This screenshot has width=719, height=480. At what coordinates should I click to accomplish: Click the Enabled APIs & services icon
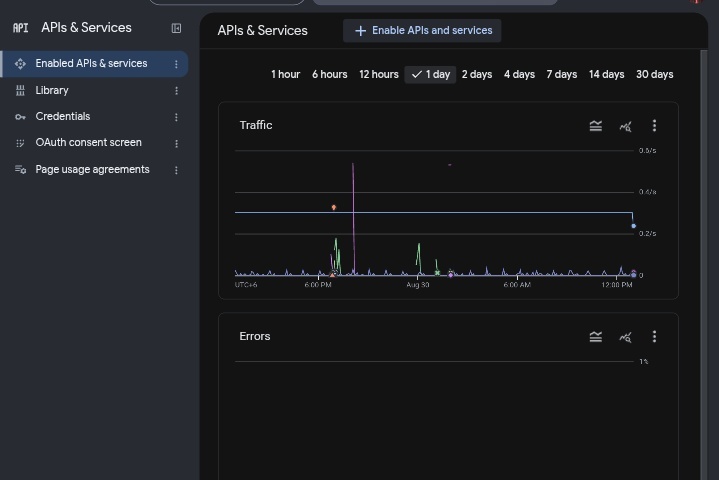pos(20,64)
